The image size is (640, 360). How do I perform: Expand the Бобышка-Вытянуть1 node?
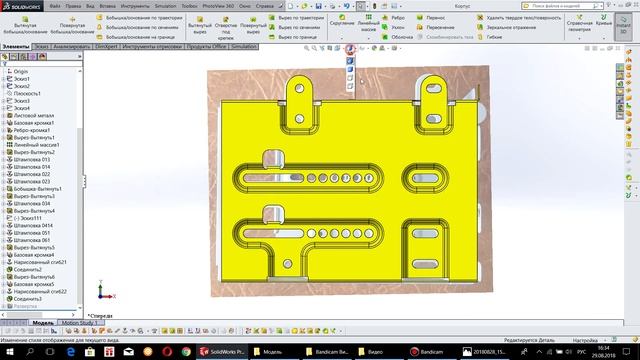click(x=3, y=189)
